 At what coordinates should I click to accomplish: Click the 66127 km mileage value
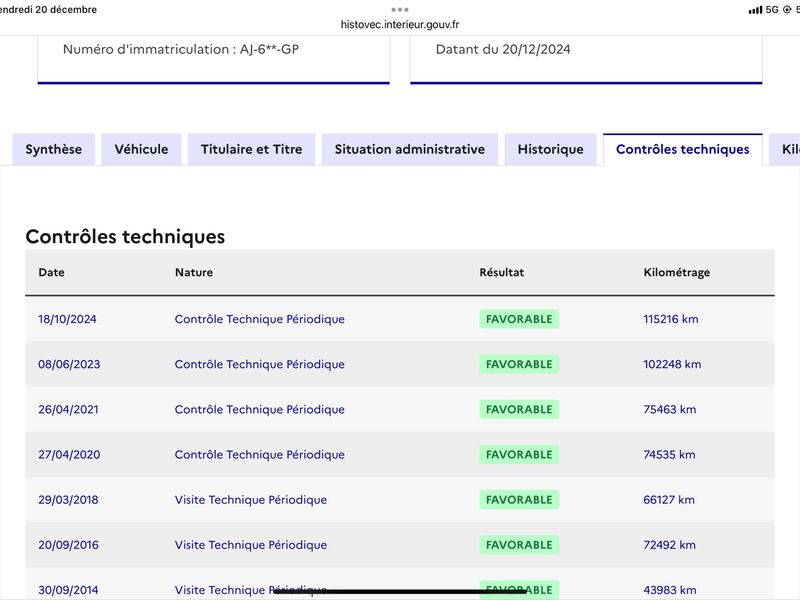tap(669, 500)
